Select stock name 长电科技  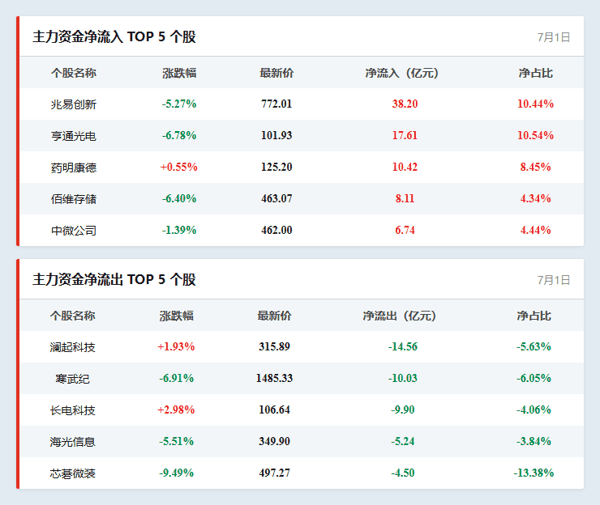(72, 410)
